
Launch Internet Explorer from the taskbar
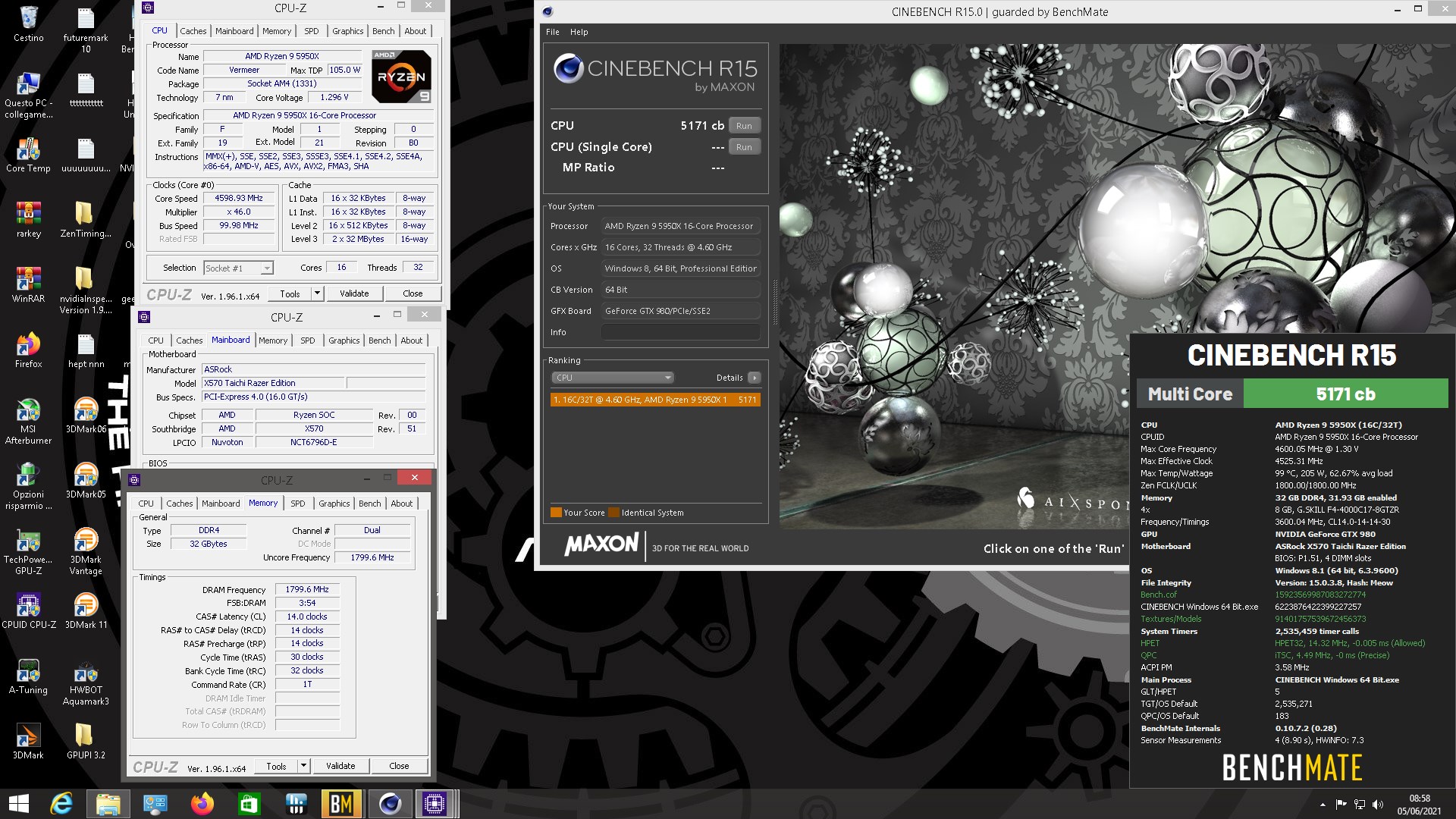coord(61,804)
